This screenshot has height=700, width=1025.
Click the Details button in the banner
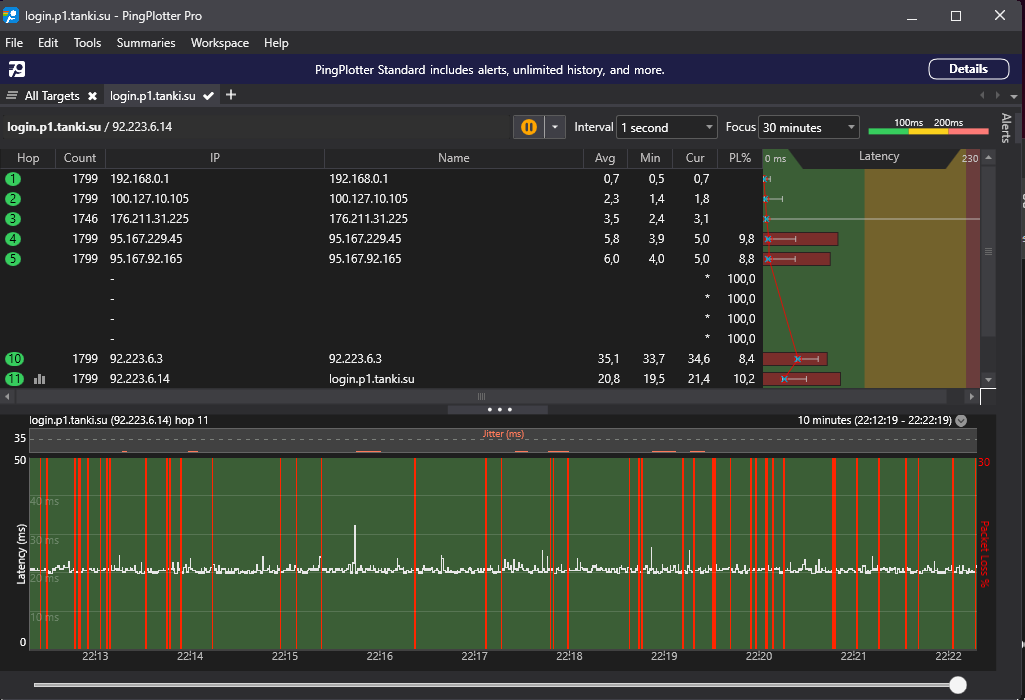[967, 69]
